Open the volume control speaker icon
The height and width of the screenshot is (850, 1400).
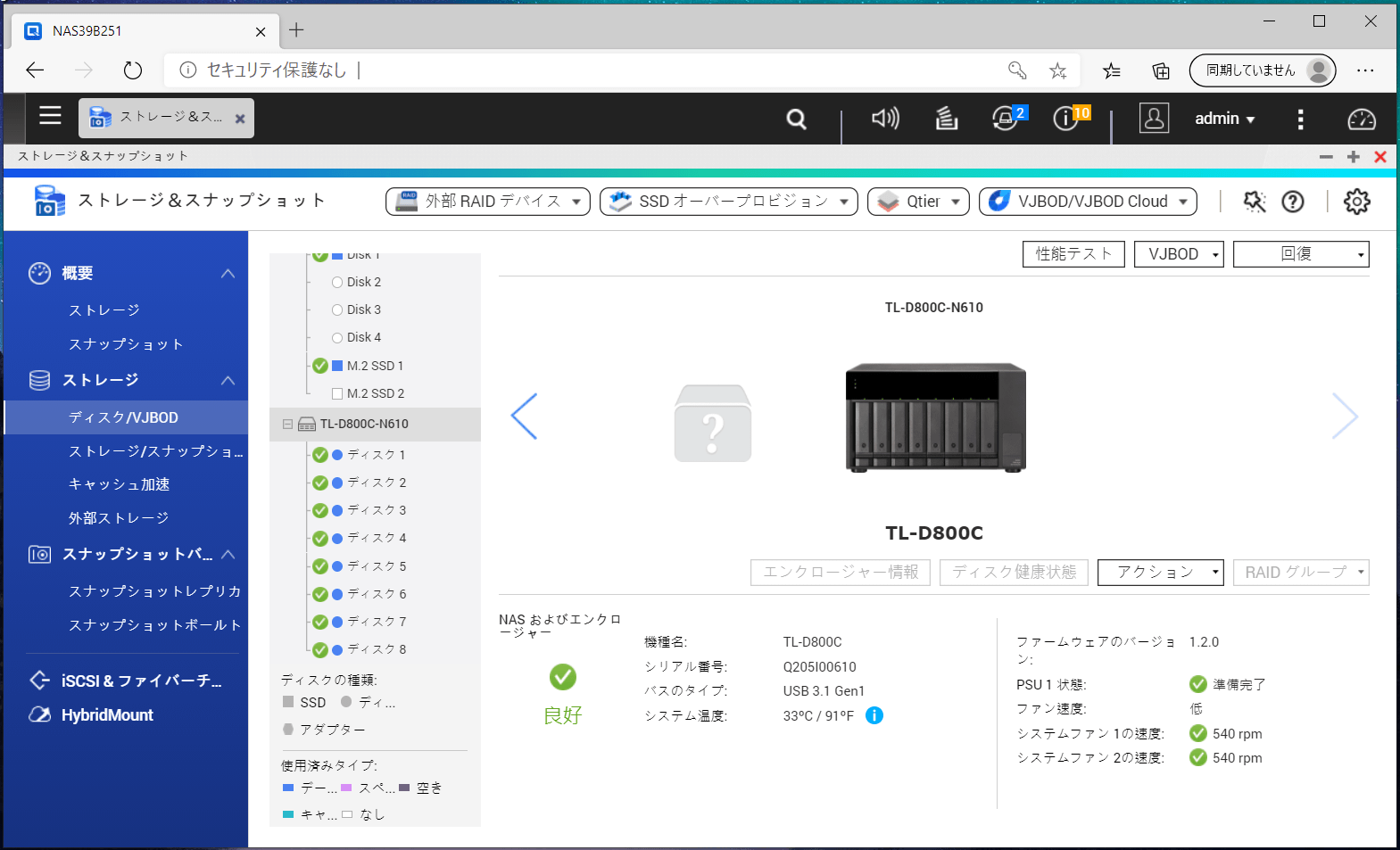point(885,119)
